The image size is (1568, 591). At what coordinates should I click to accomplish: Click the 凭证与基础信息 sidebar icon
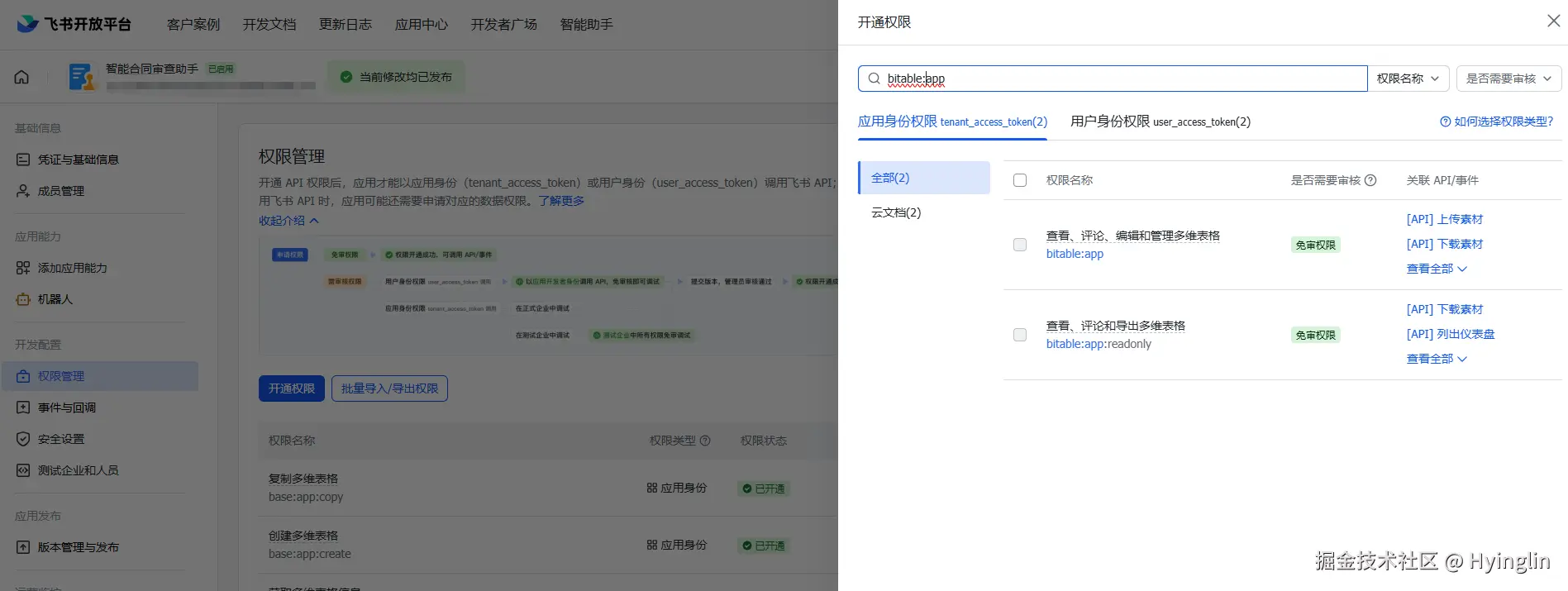(23, 160)
